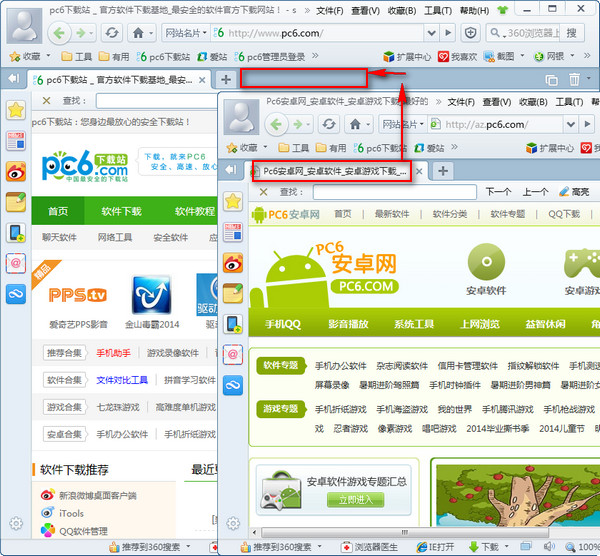Click the favorites star in back window sidebar
The width and height of the screenshot is (600, 556).
(x=16, y=110)
